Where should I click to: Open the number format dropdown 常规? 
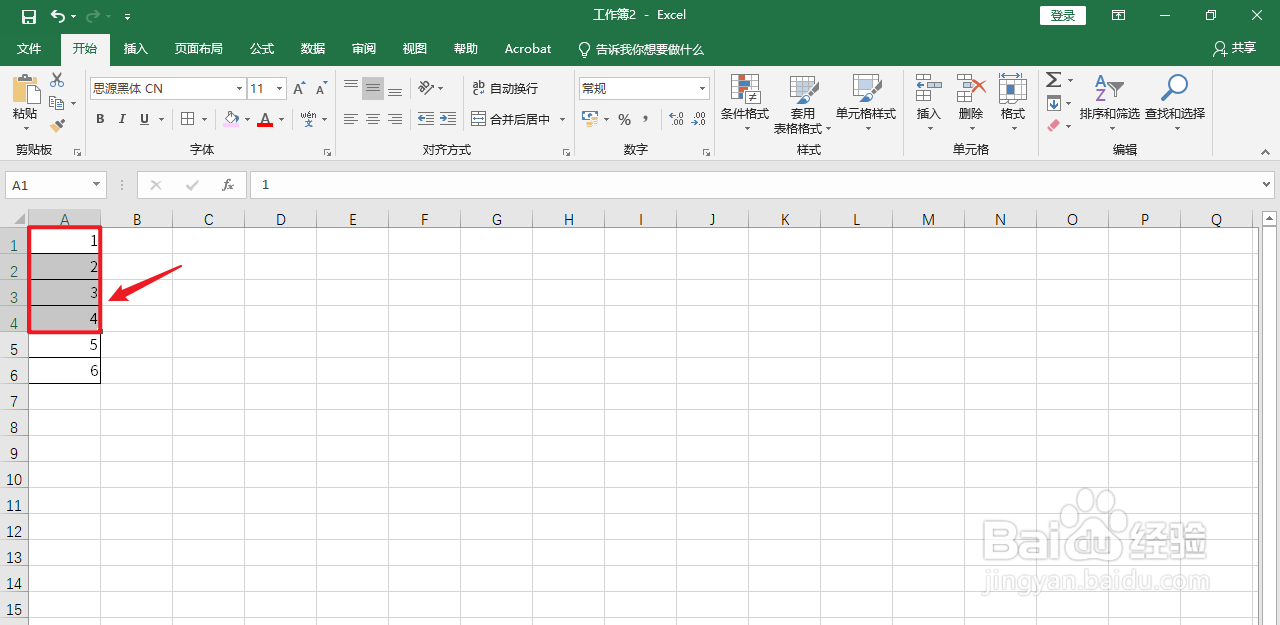click(703, 88)
